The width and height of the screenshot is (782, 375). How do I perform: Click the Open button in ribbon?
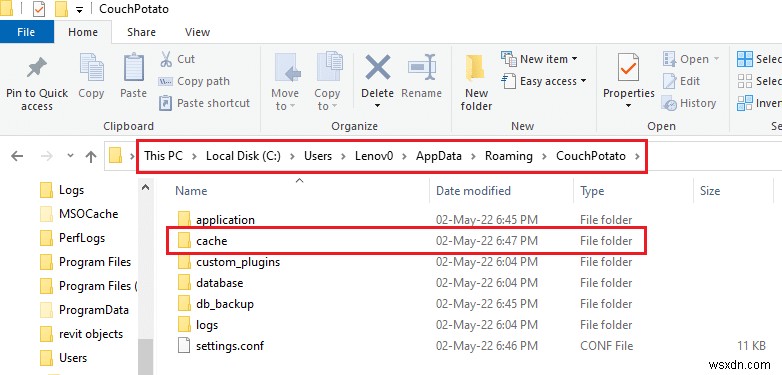(691, 59)
